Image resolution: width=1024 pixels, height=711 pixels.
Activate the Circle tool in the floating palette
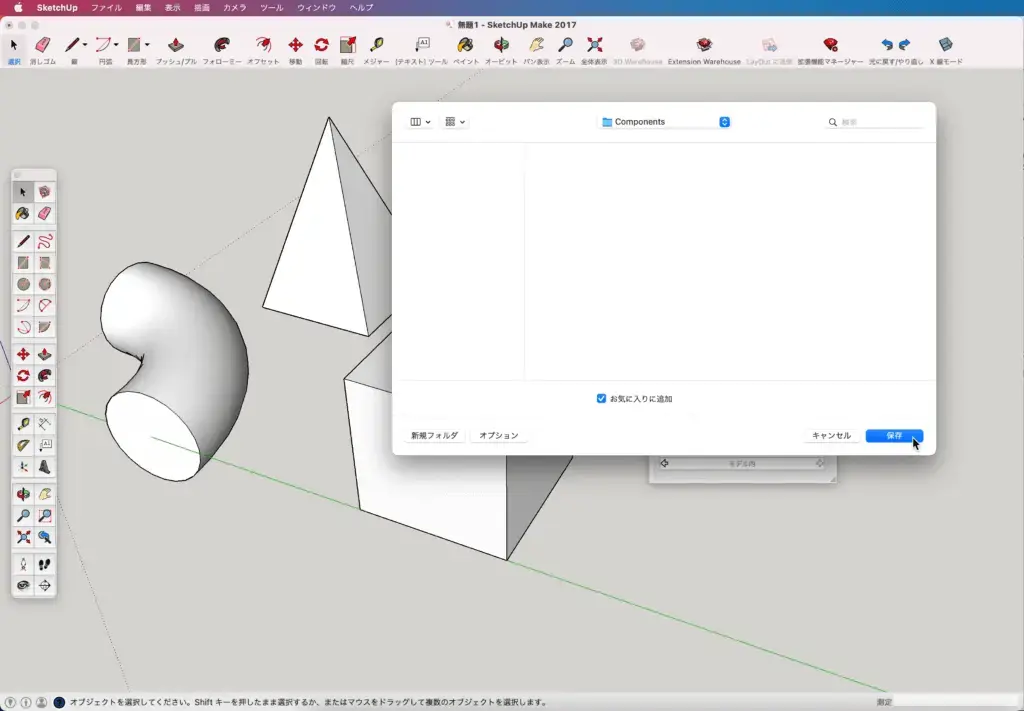click(x=23, y=285)
